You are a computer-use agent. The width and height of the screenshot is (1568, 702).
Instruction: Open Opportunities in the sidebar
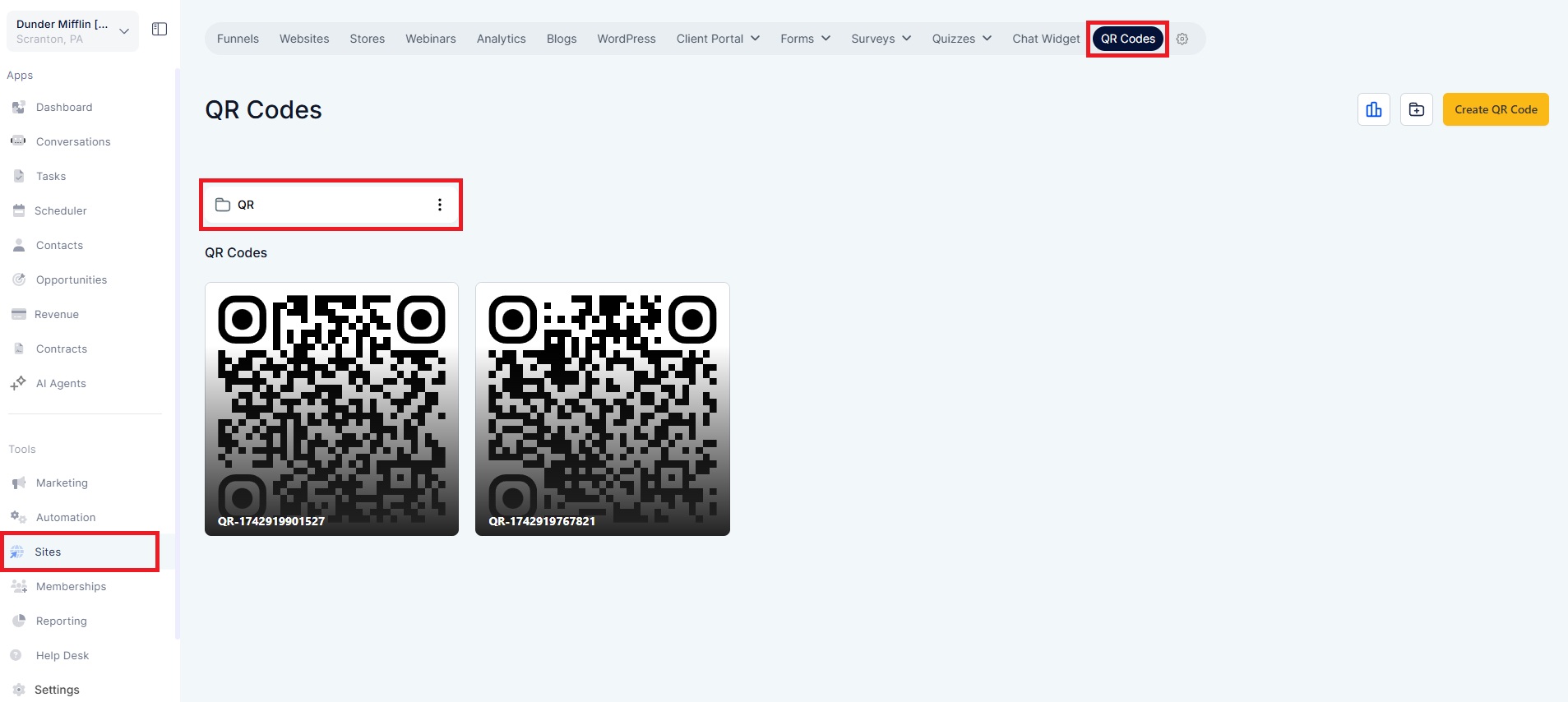point(71,279)
